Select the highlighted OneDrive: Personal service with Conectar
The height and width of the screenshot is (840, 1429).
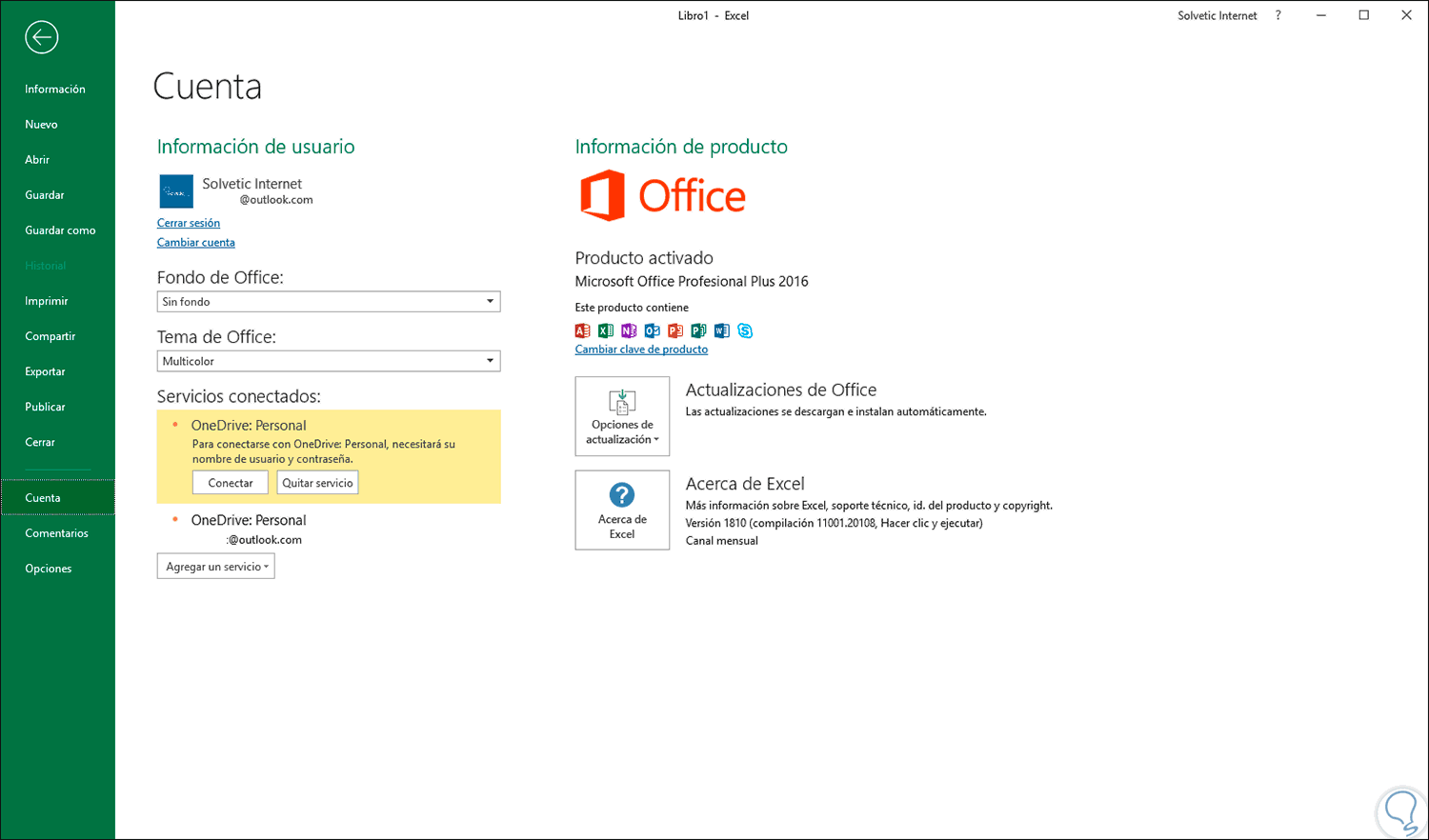pyautogui.click(x=329, y=456)
